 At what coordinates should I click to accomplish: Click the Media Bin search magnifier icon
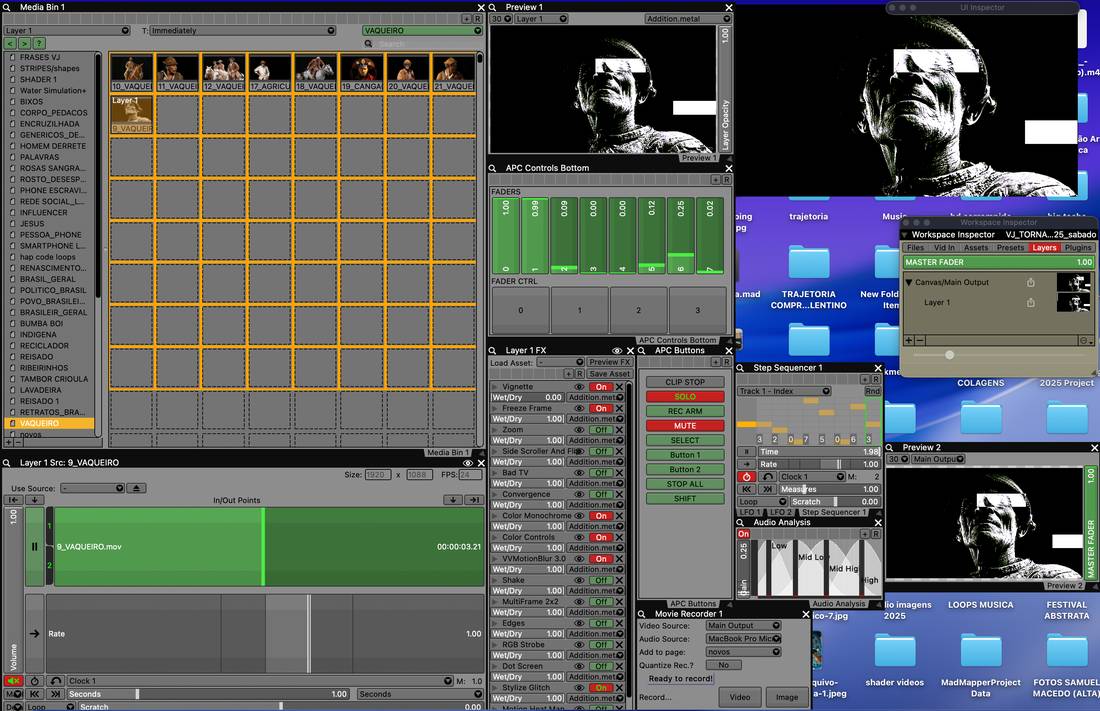tap(368, 44)
